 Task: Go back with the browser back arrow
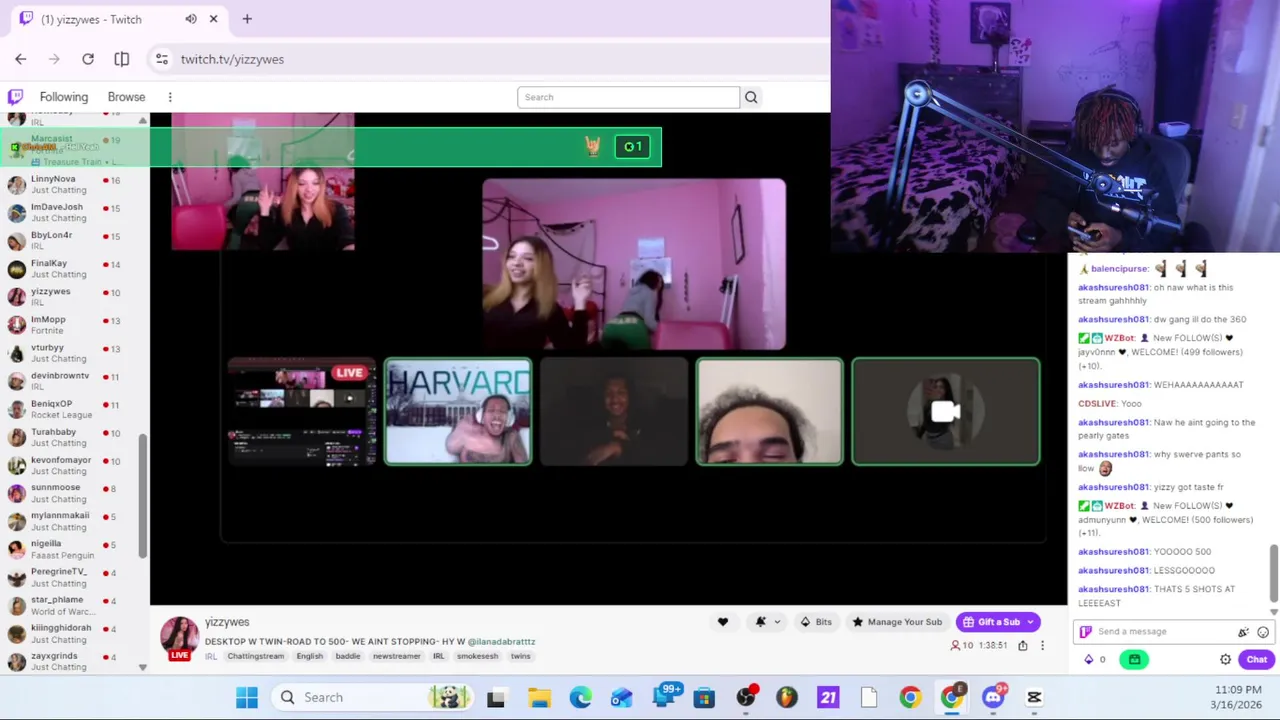pos(21,59)
